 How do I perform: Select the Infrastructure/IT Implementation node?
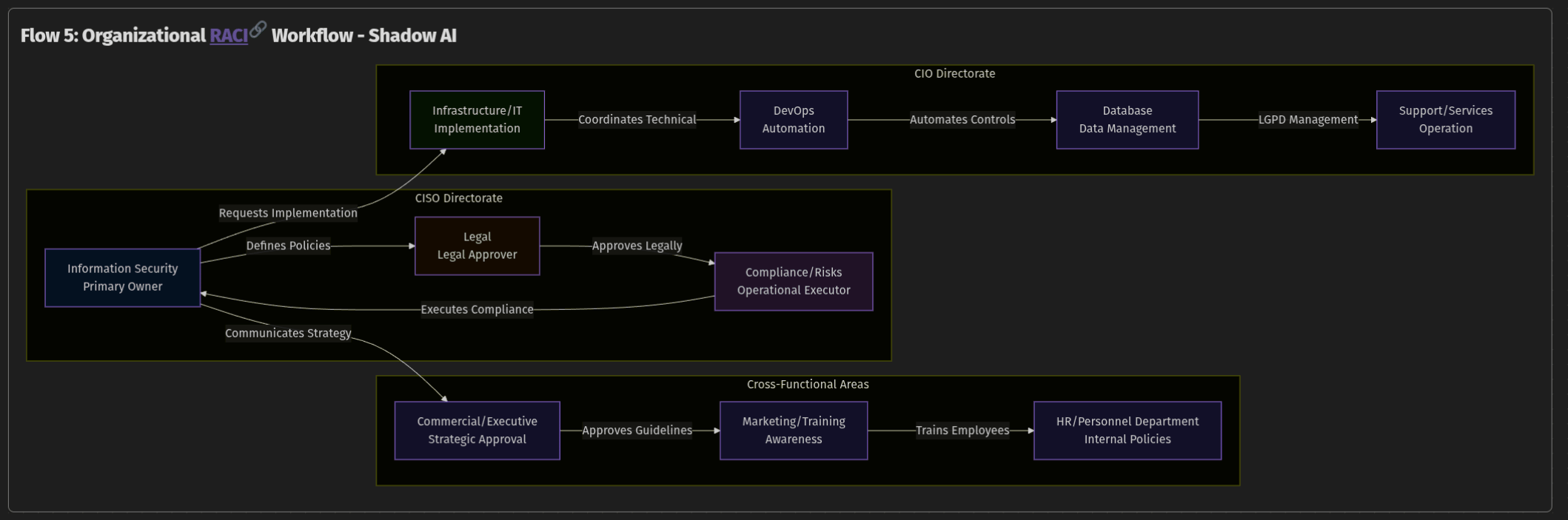tap(477, 120)
